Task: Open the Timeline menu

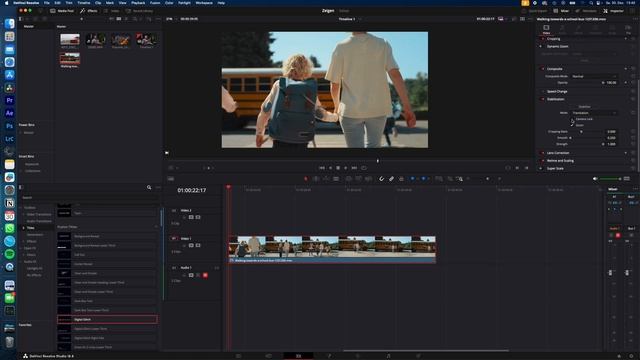Action: coord(84,2)
